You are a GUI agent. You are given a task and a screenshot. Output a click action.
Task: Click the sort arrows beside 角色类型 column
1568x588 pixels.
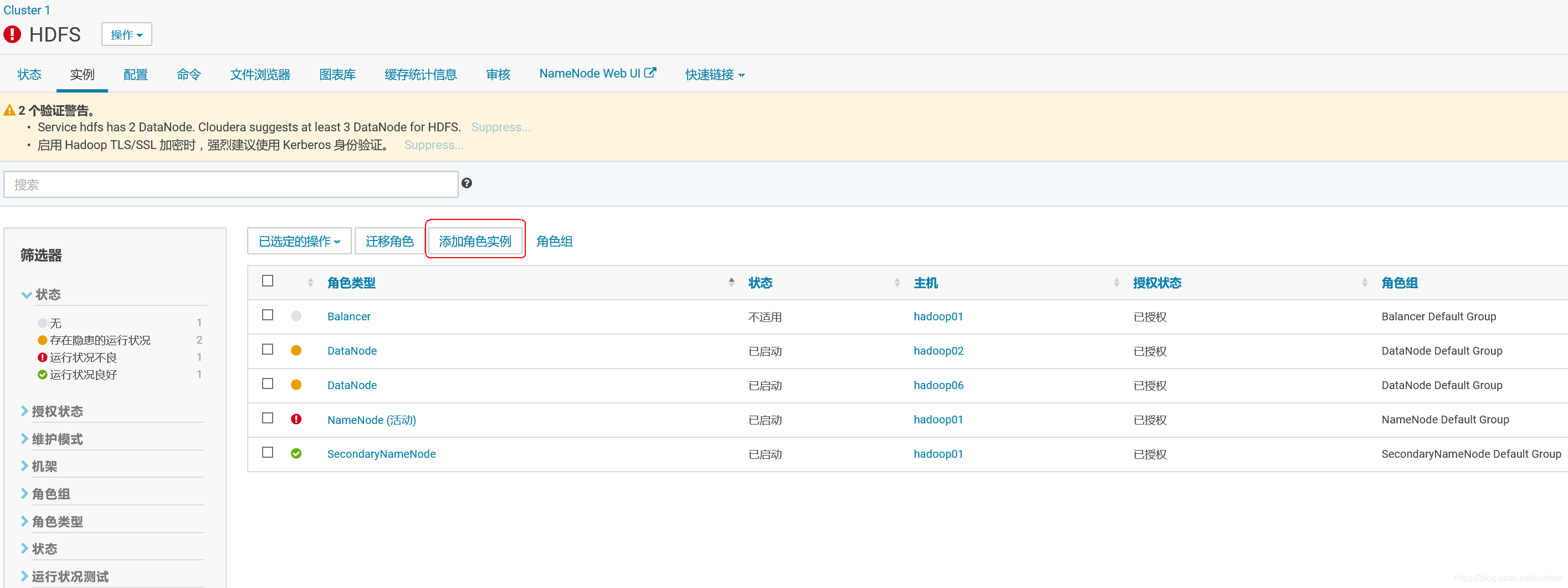(x=731, y=283)
